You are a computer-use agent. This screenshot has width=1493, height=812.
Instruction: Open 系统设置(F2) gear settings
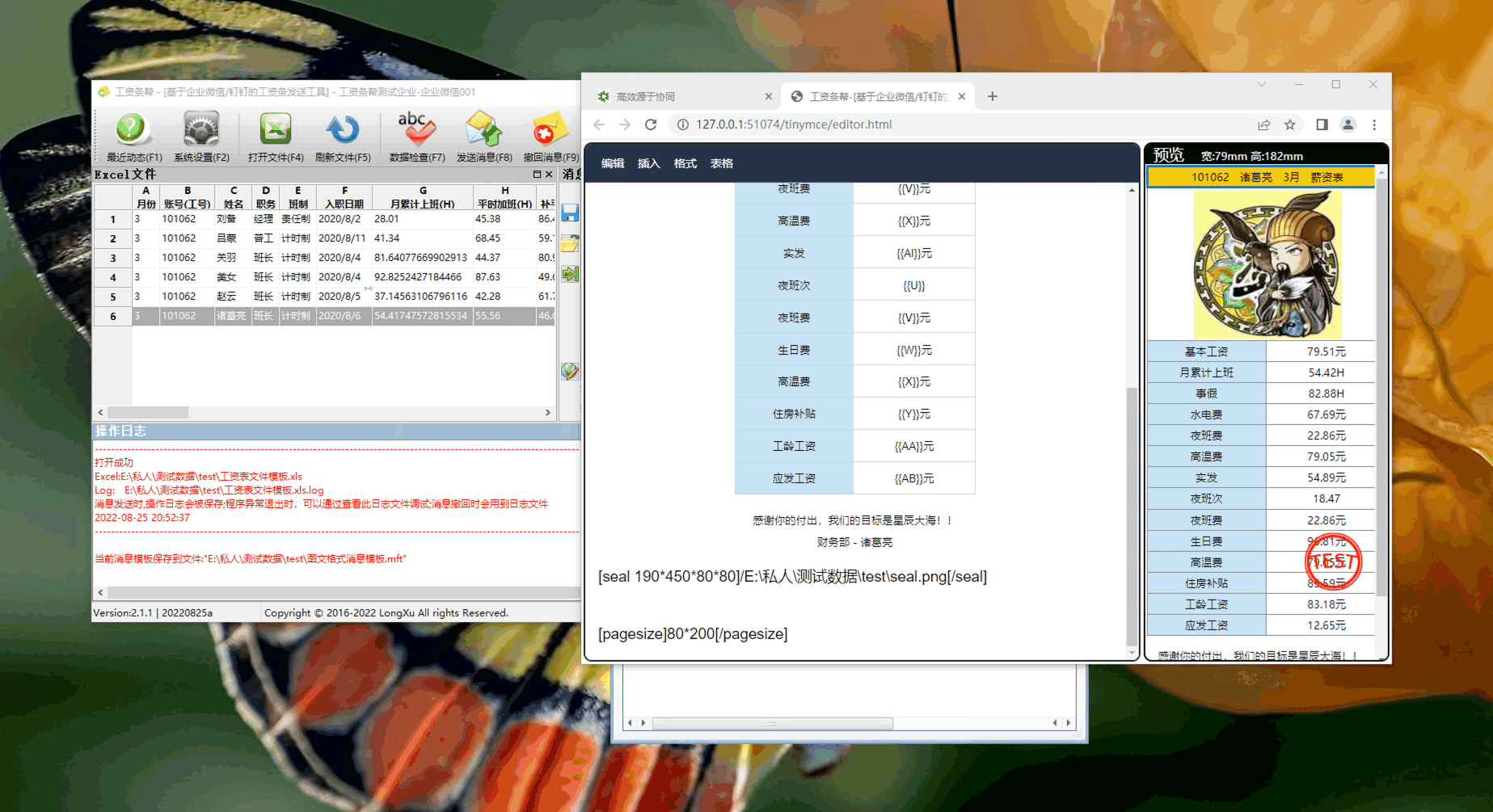(201, 129)
